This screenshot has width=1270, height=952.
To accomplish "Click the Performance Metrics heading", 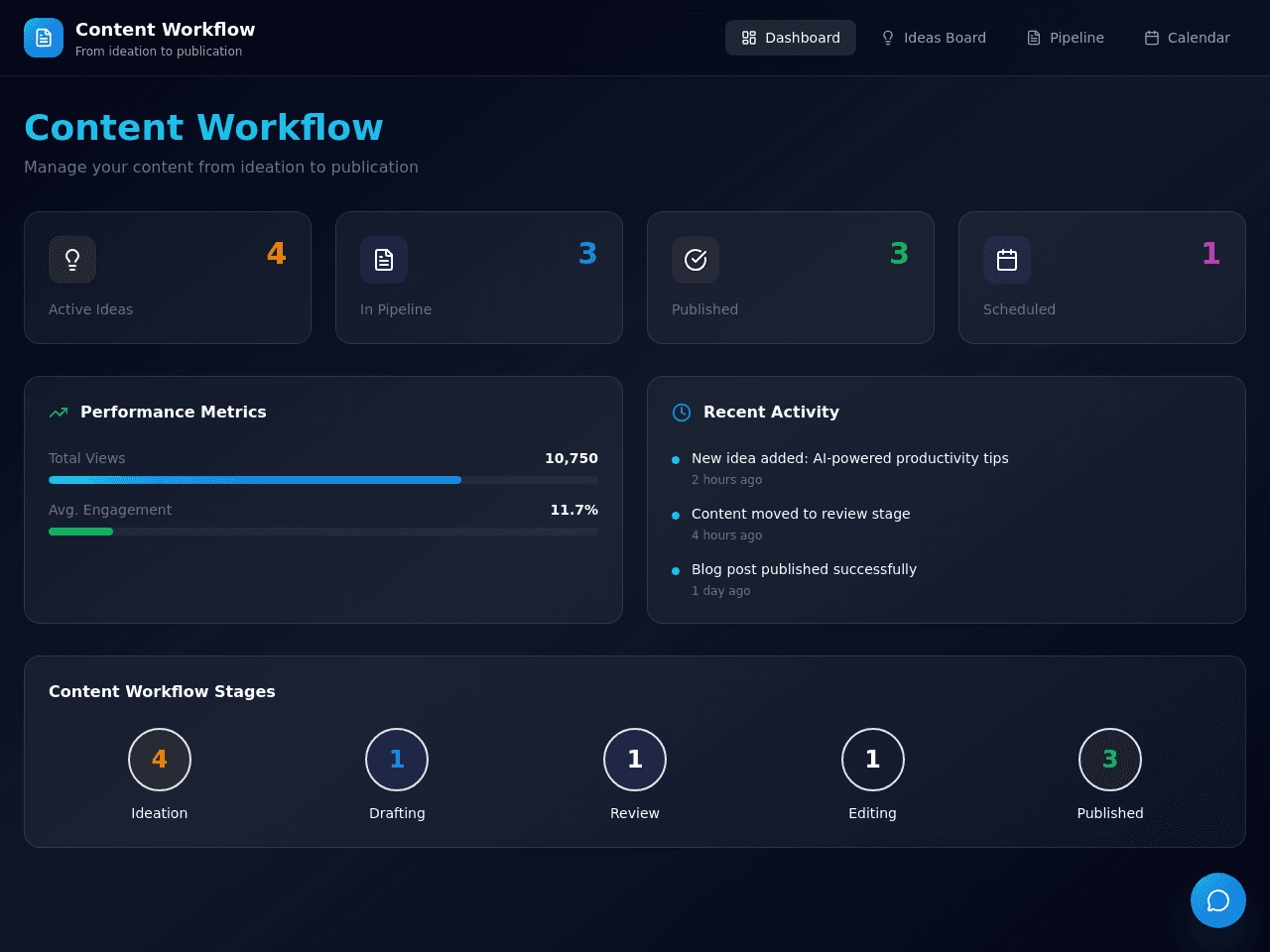I will tap(174, 412).
